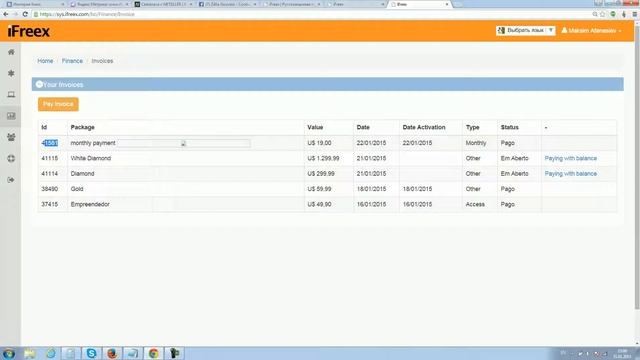Click the logout arrow icon in the sidebar
This screenshot has height=360, width=640.
click(x=11, y=180)
